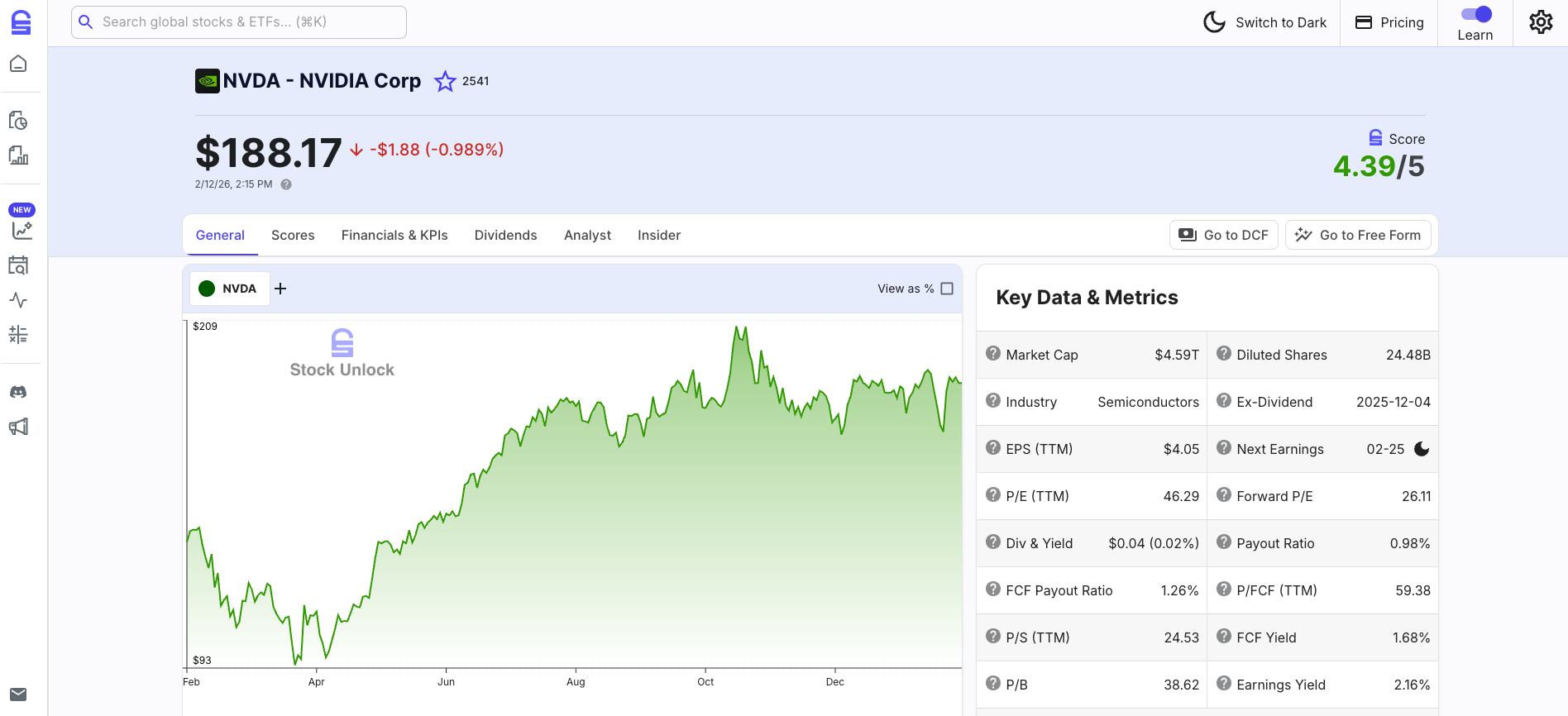Open the Financials & KPIs tab
Image resolution: width=1568 pixels, height=716 pixels.
tap(394, 235)
